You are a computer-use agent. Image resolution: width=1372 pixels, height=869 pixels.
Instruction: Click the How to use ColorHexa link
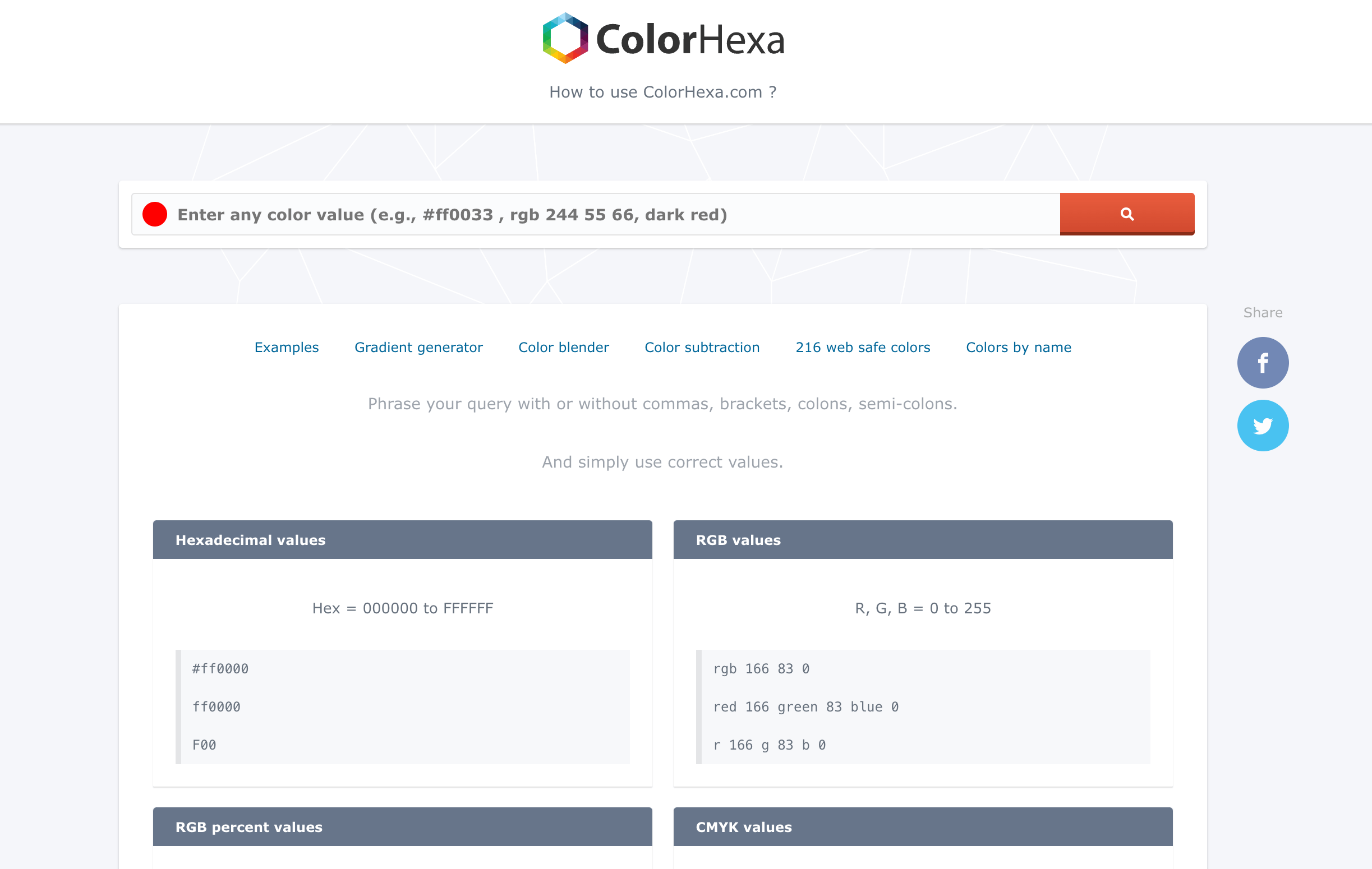point(663,91)
